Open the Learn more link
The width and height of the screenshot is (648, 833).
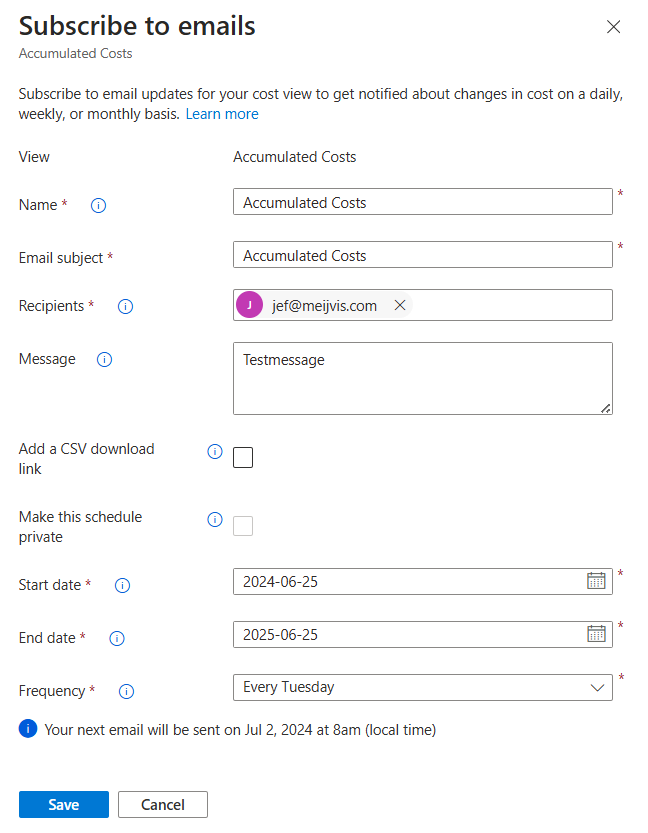click(x=222, y=114)
